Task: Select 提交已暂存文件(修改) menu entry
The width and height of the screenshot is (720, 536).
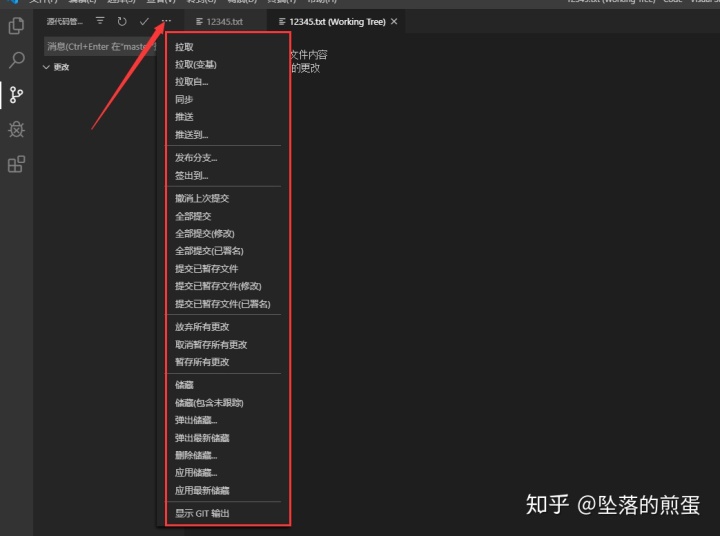Action: [x=218, y=286]
